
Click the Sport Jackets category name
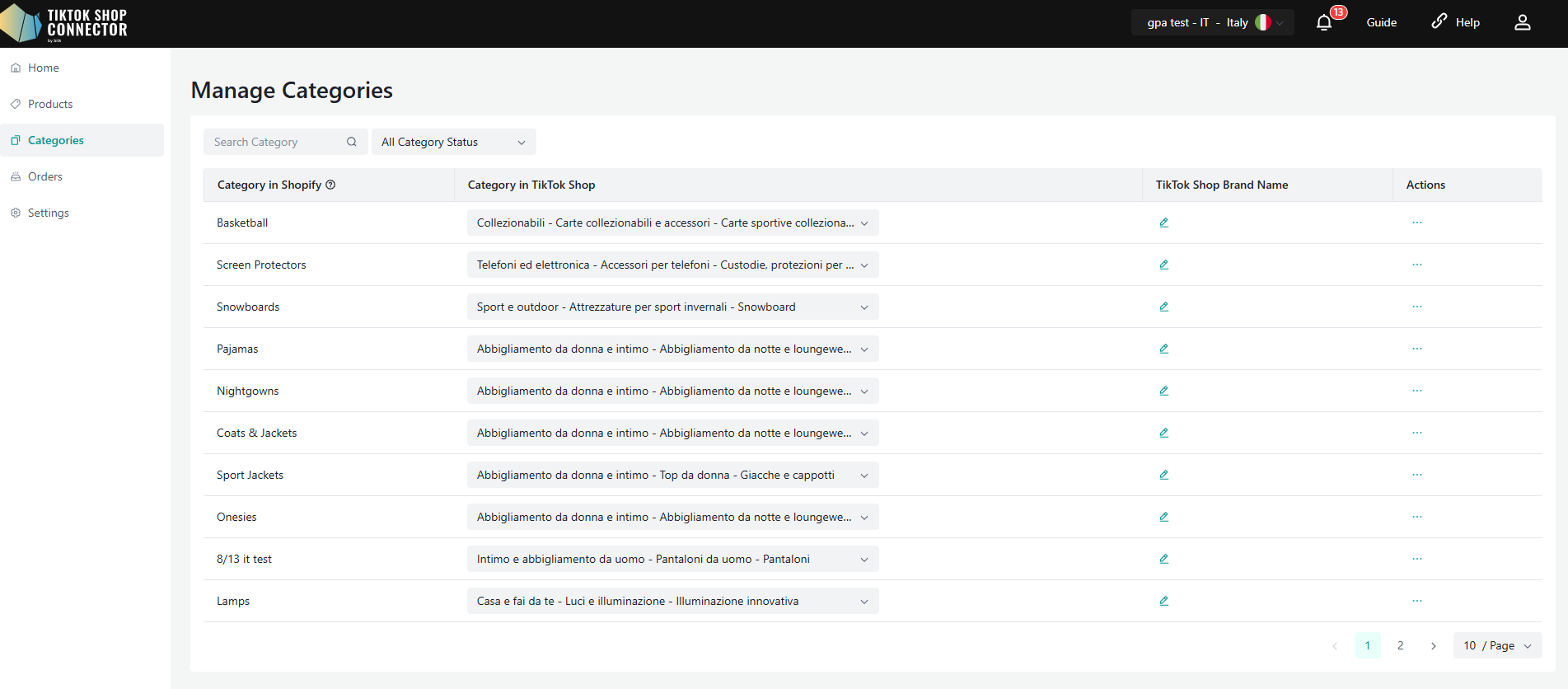pos(250,475)
